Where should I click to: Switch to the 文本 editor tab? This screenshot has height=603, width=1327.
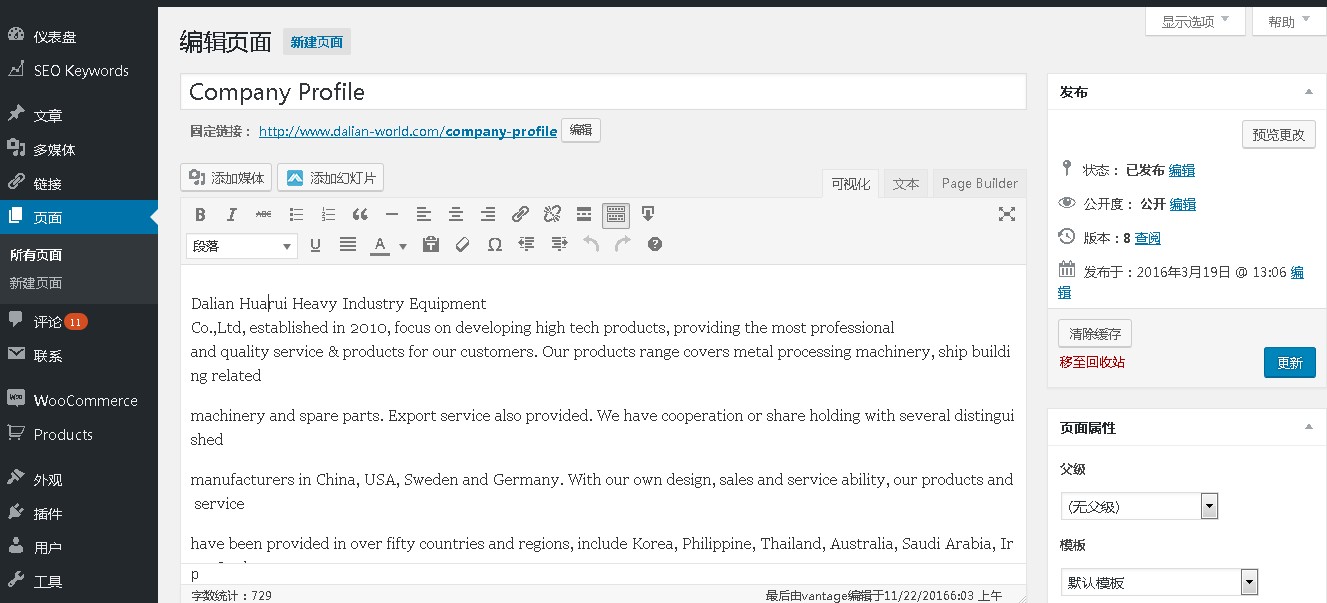(x=906, y=184)
